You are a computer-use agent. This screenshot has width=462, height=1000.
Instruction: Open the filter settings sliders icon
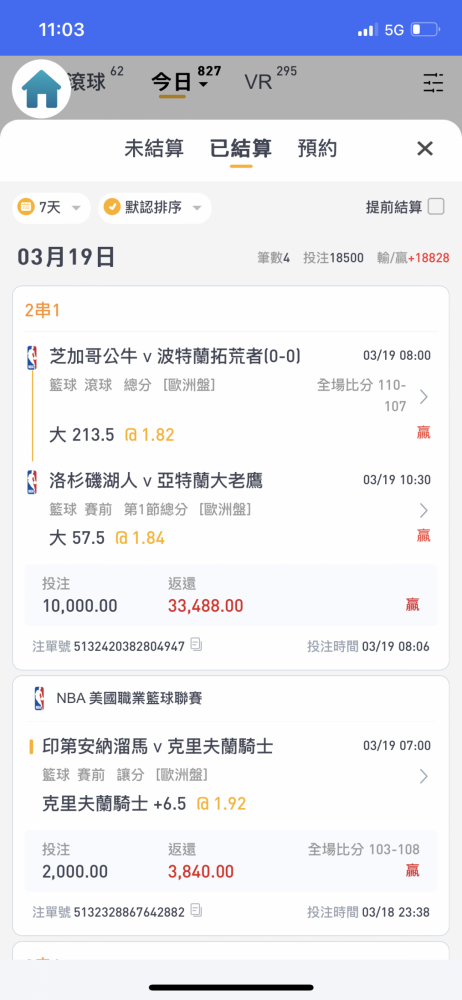click(x=433, y=83)
